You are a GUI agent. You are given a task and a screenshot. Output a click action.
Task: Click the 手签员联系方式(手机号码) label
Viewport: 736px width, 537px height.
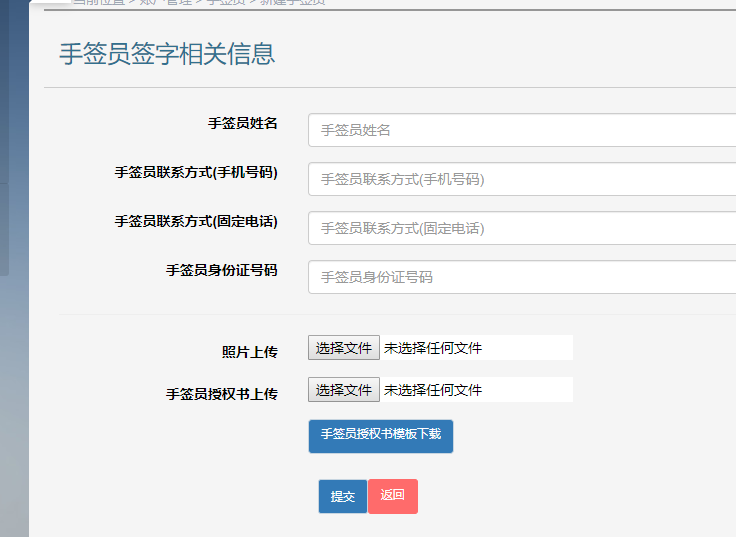pyautogui.click(x=196, y=172)
